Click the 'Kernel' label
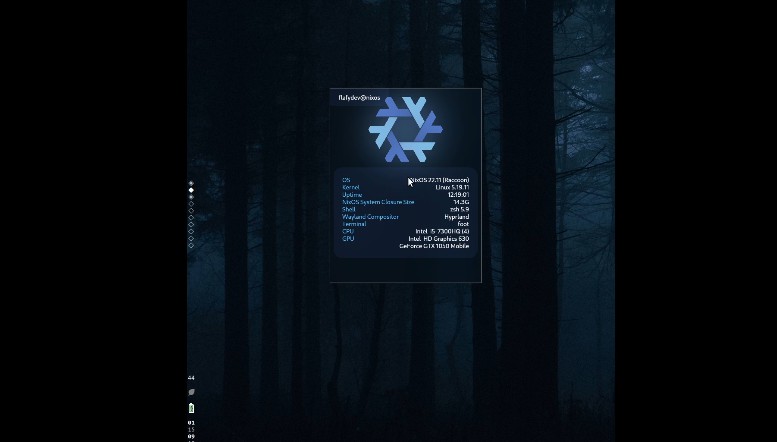This screenshot has height=442, width=777. pyautogui.click(x=351, y=187)
